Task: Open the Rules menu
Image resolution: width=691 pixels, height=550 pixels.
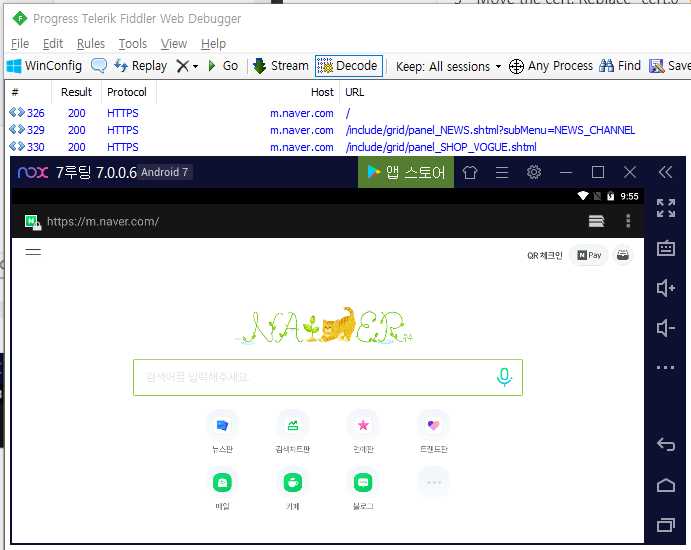Action: (91, 44)
